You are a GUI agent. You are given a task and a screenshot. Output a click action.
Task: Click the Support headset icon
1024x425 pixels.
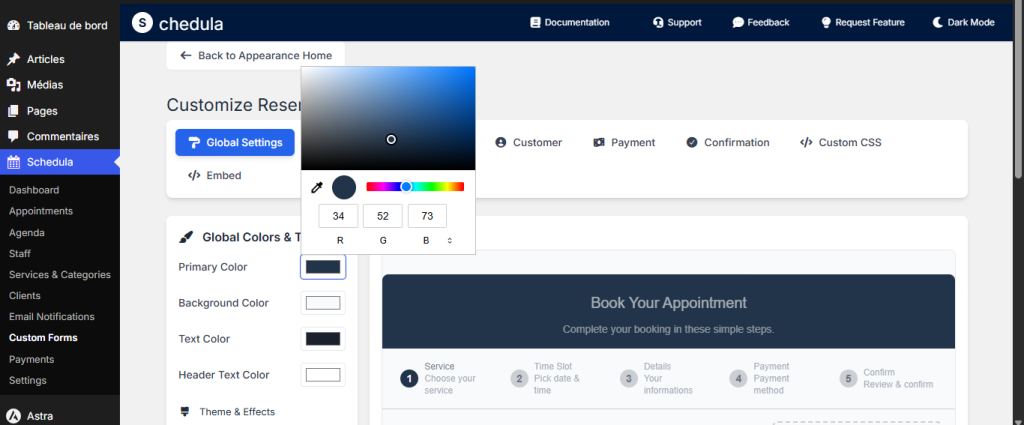[658, 22]
